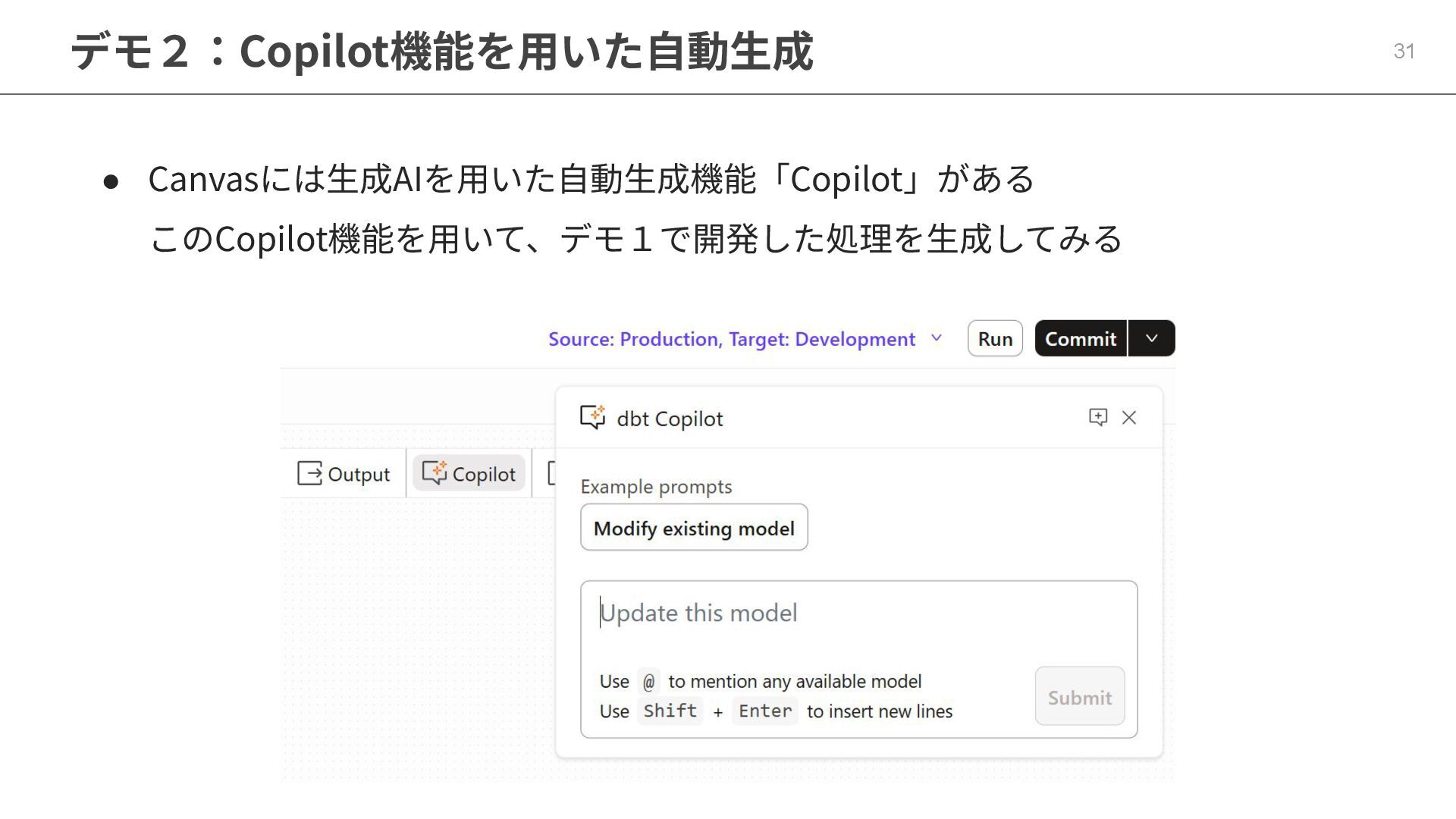Click the dbt Copilot header sparkle icon

coord(592,417)
